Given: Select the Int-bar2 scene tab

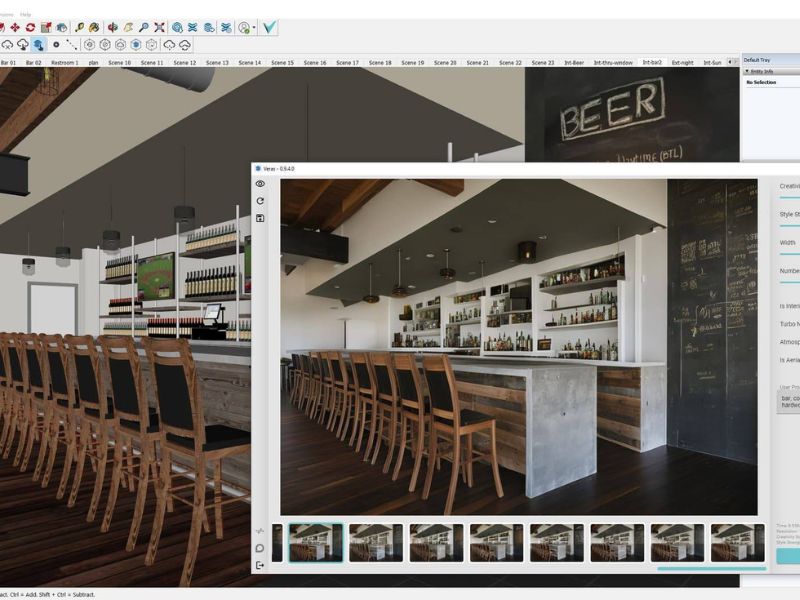Looking at the screenshot, I should click(x=652, y=62).
